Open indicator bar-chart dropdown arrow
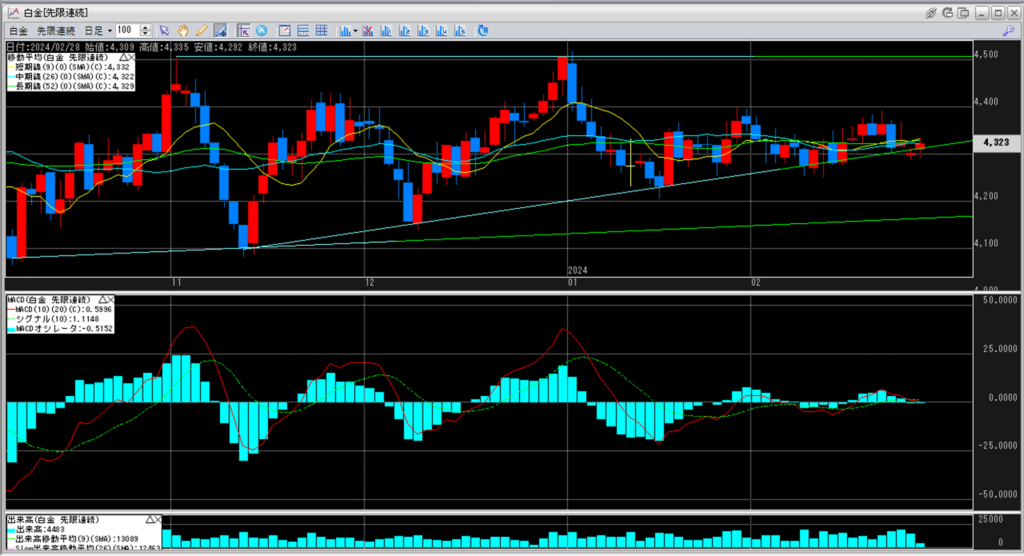 click(x=355, y=31)
